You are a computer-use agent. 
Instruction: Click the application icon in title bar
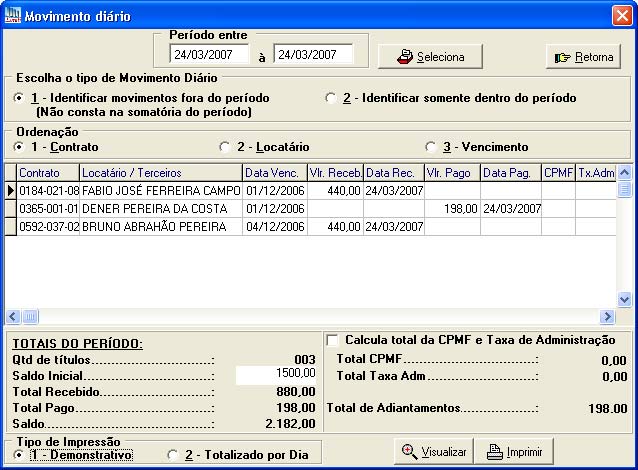12,16
